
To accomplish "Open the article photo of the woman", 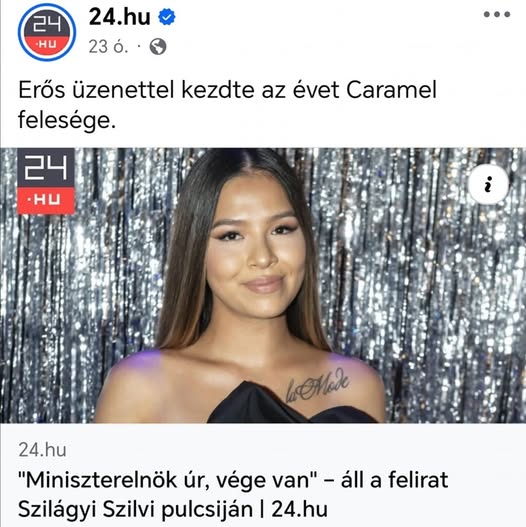I will point(263,285).
